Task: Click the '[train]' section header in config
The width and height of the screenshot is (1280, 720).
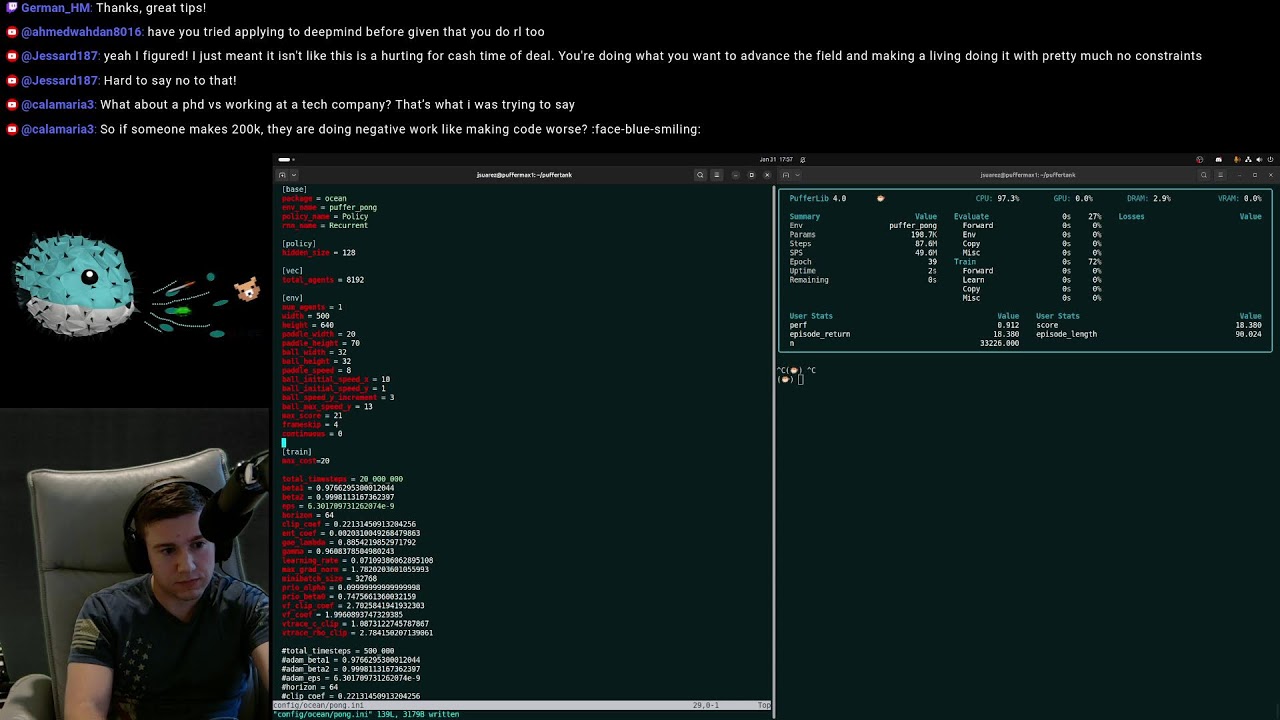Action: (x=296, y=451)
